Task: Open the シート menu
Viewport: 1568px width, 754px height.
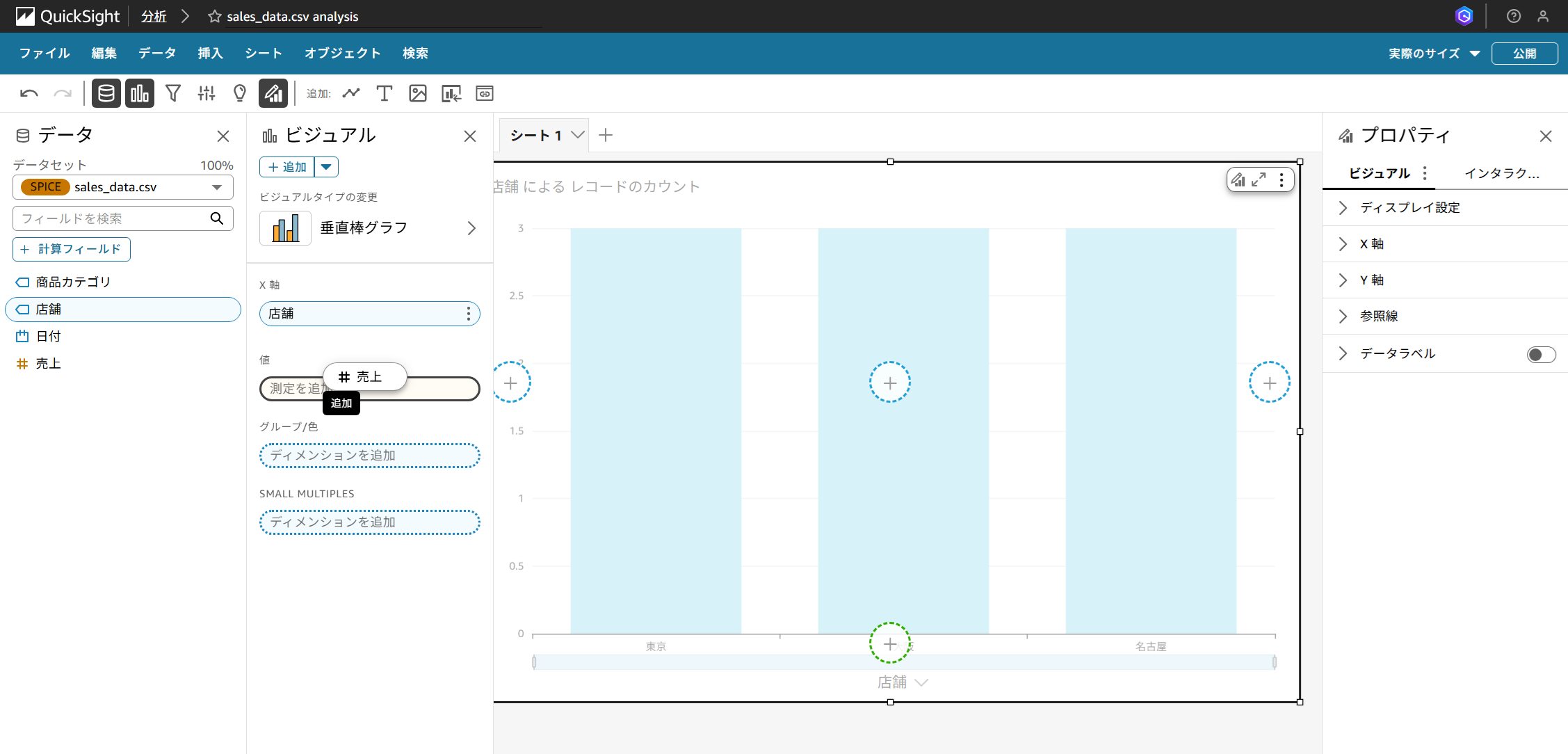Action: (x=263, y=54)
